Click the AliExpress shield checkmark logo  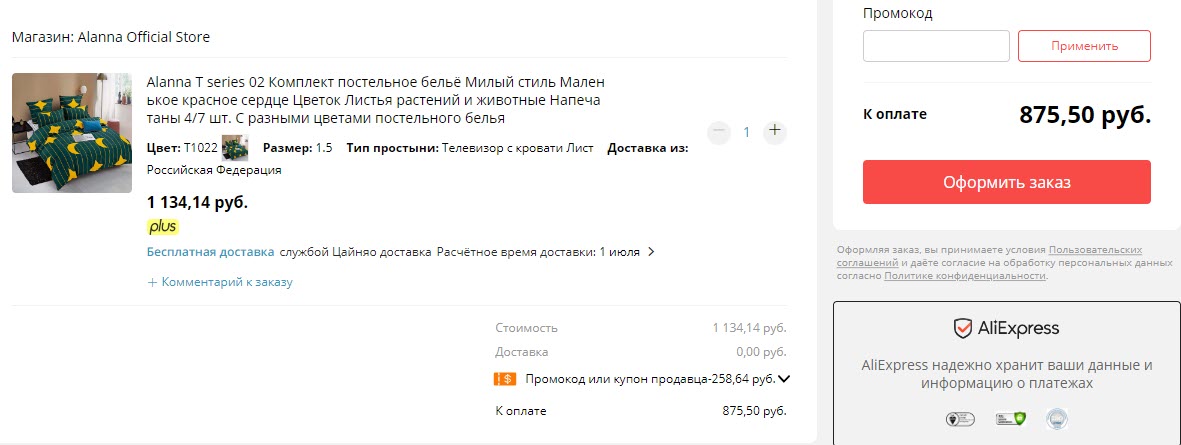tap(962, 328)
